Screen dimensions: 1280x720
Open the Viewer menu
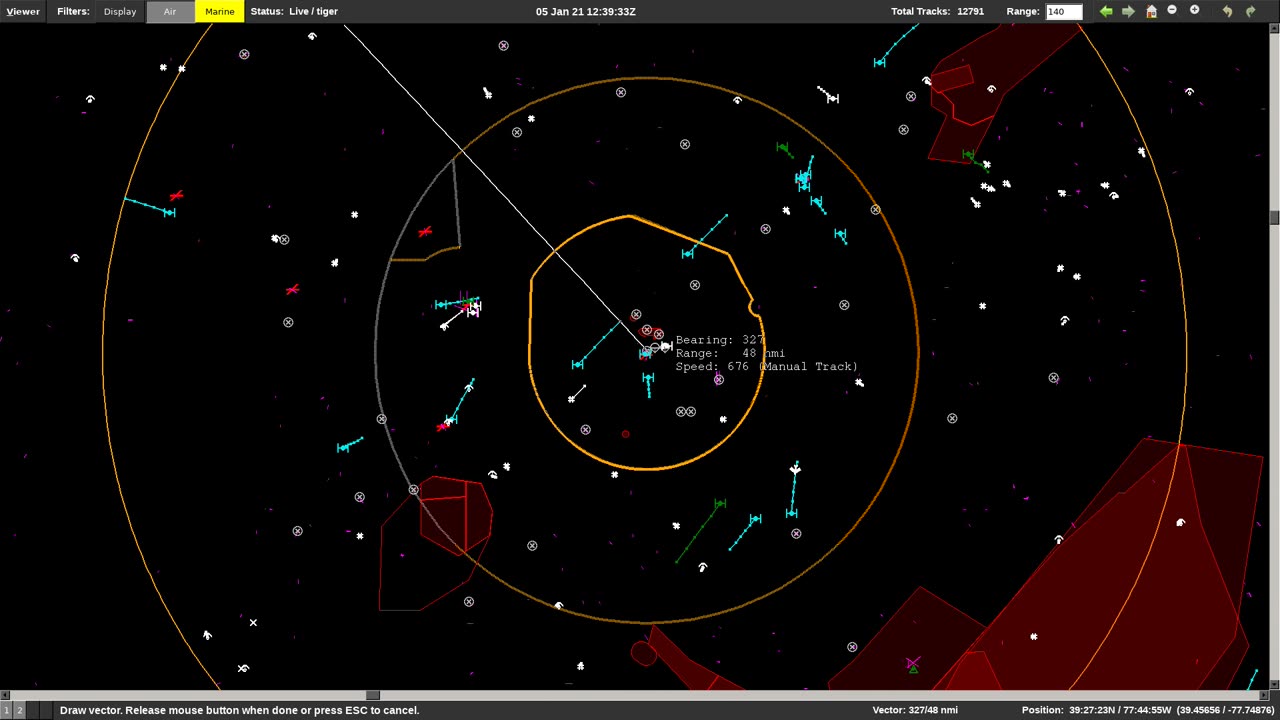23,11
